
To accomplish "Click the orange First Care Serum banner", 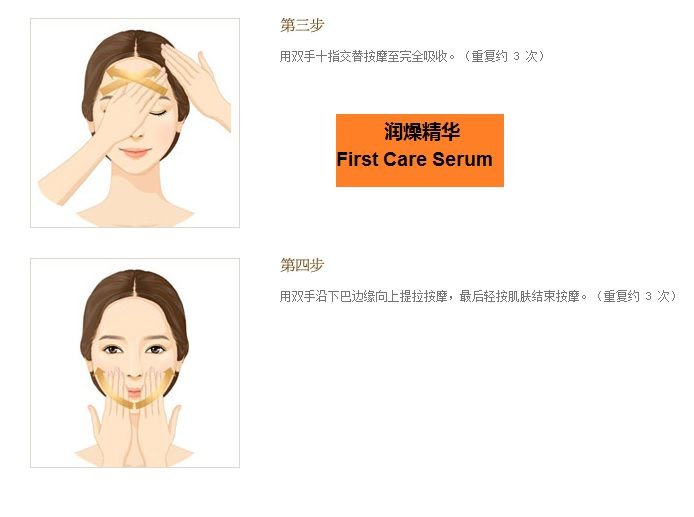I will 420,150.
